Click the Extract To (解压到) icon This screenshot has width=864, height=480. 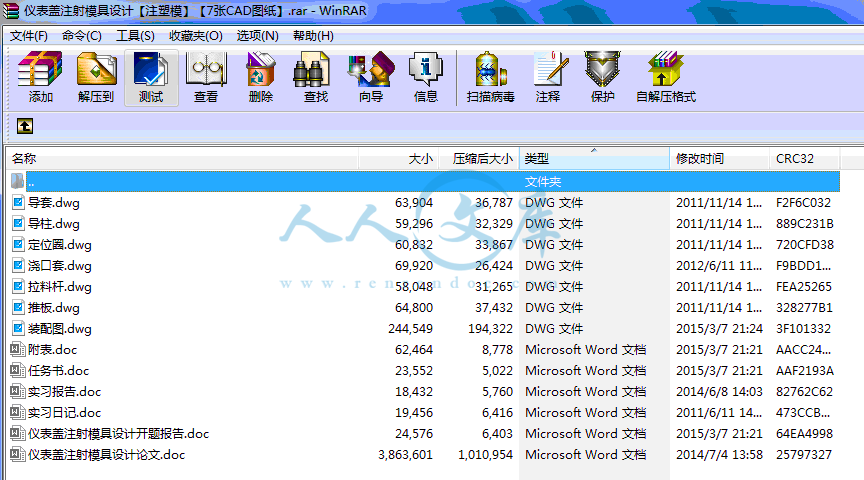pyautogui.click(x=96, y=69)
